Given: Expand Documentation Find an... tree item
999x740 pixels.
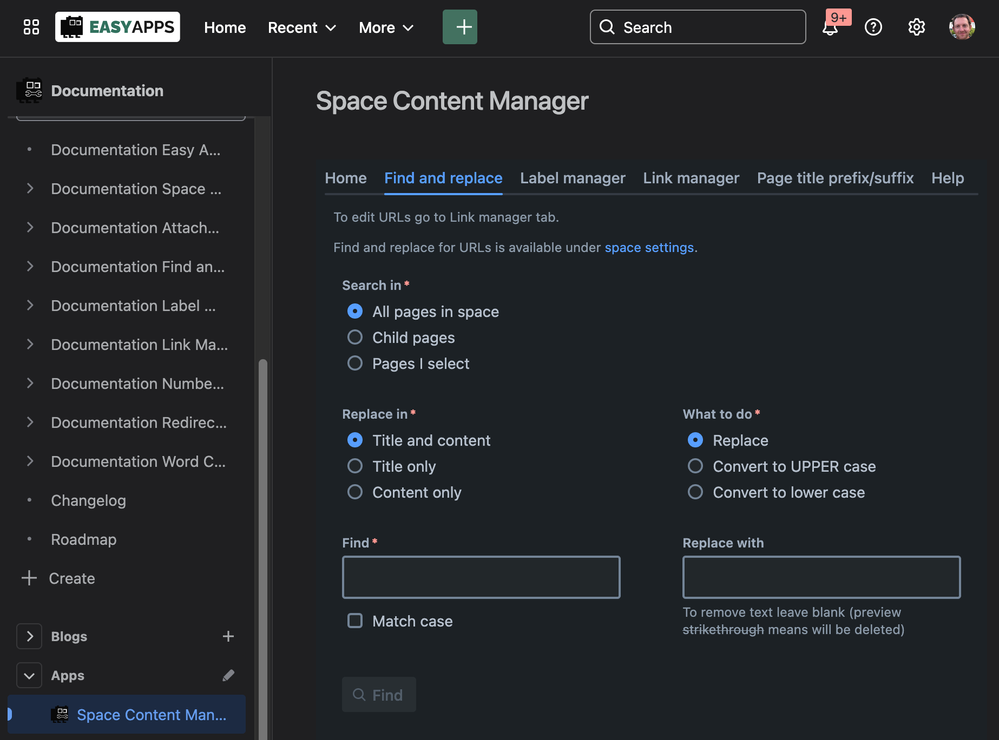Looking at the screenshot, I should pos(30,266).
